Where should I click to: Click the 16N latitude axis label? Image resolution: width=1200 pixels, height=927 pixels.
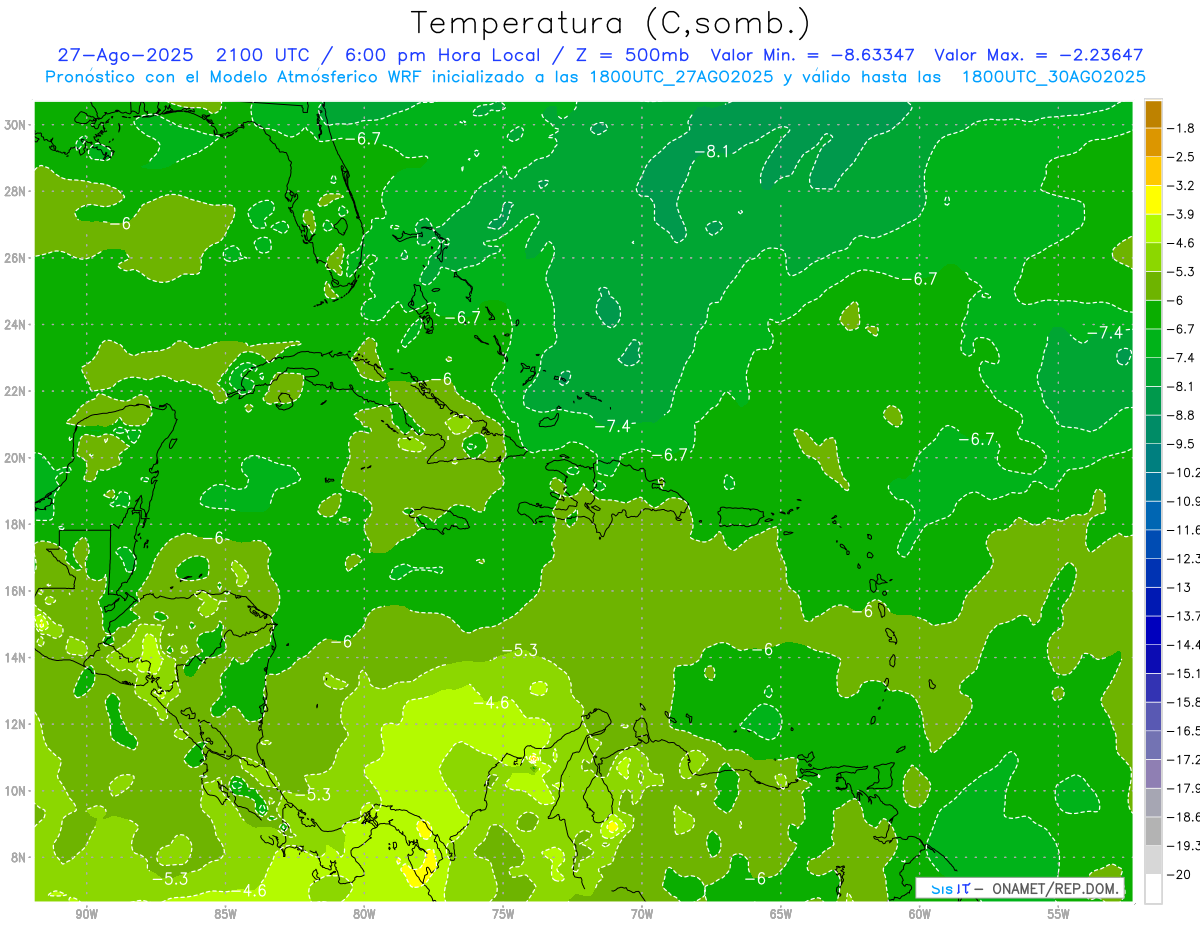(16, 590)
